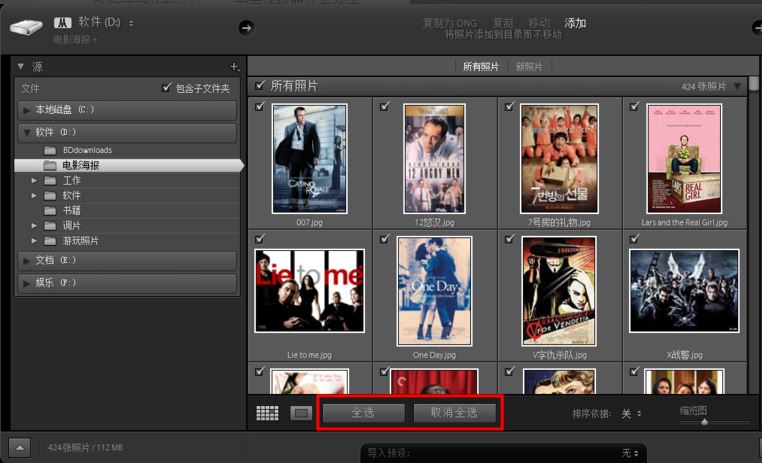Image resolution: width=762 pixels, height=463 pixels.
Task: Choose the 复制 import mode
Action: 502,23
